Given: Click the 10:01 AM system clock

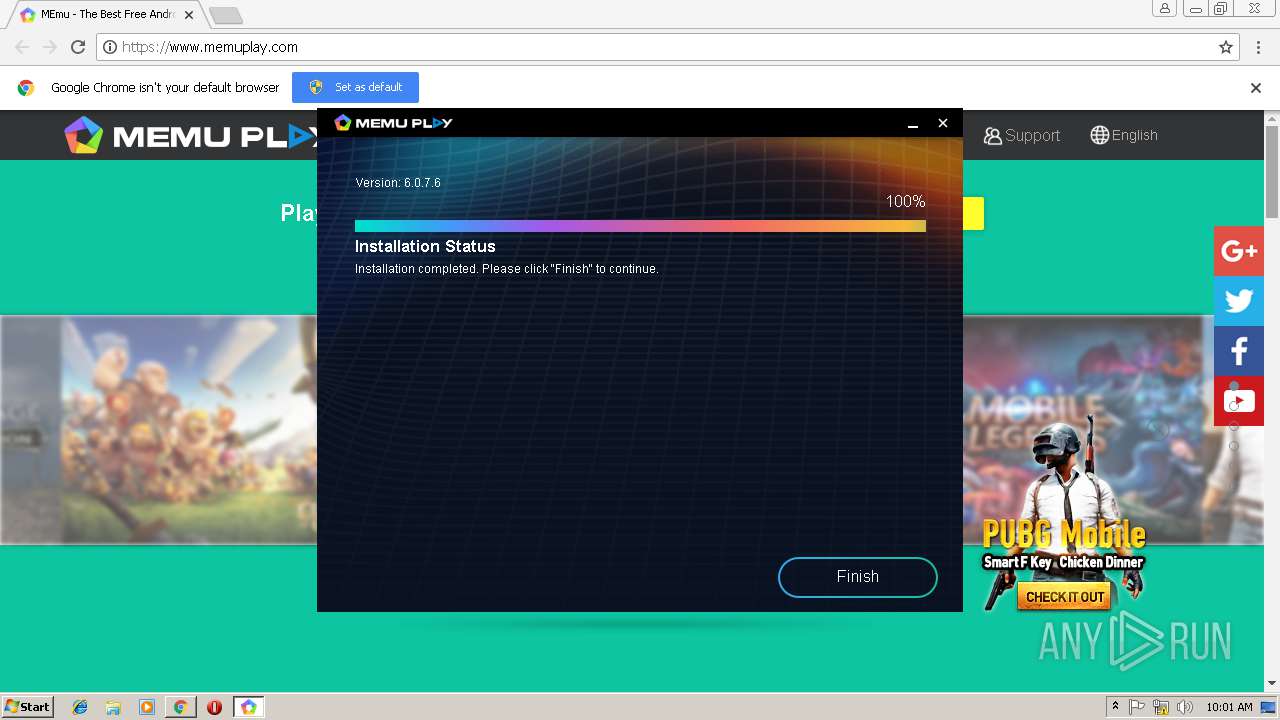Looking at the screenshot, I should click(x=1229, y=707).
